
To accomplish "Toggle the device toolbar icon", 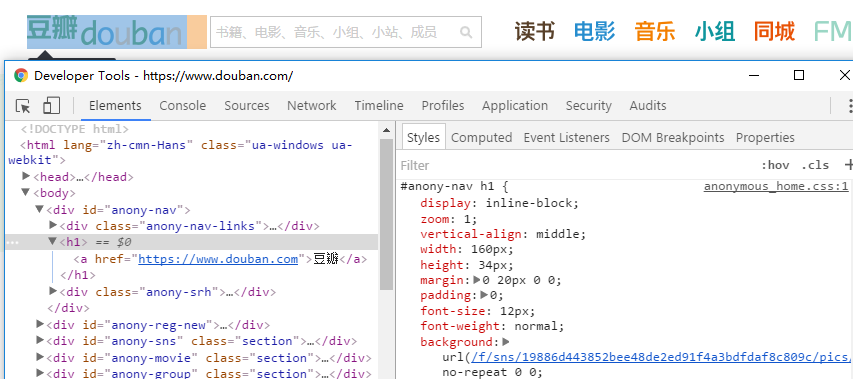I will (x=51, y=105).
